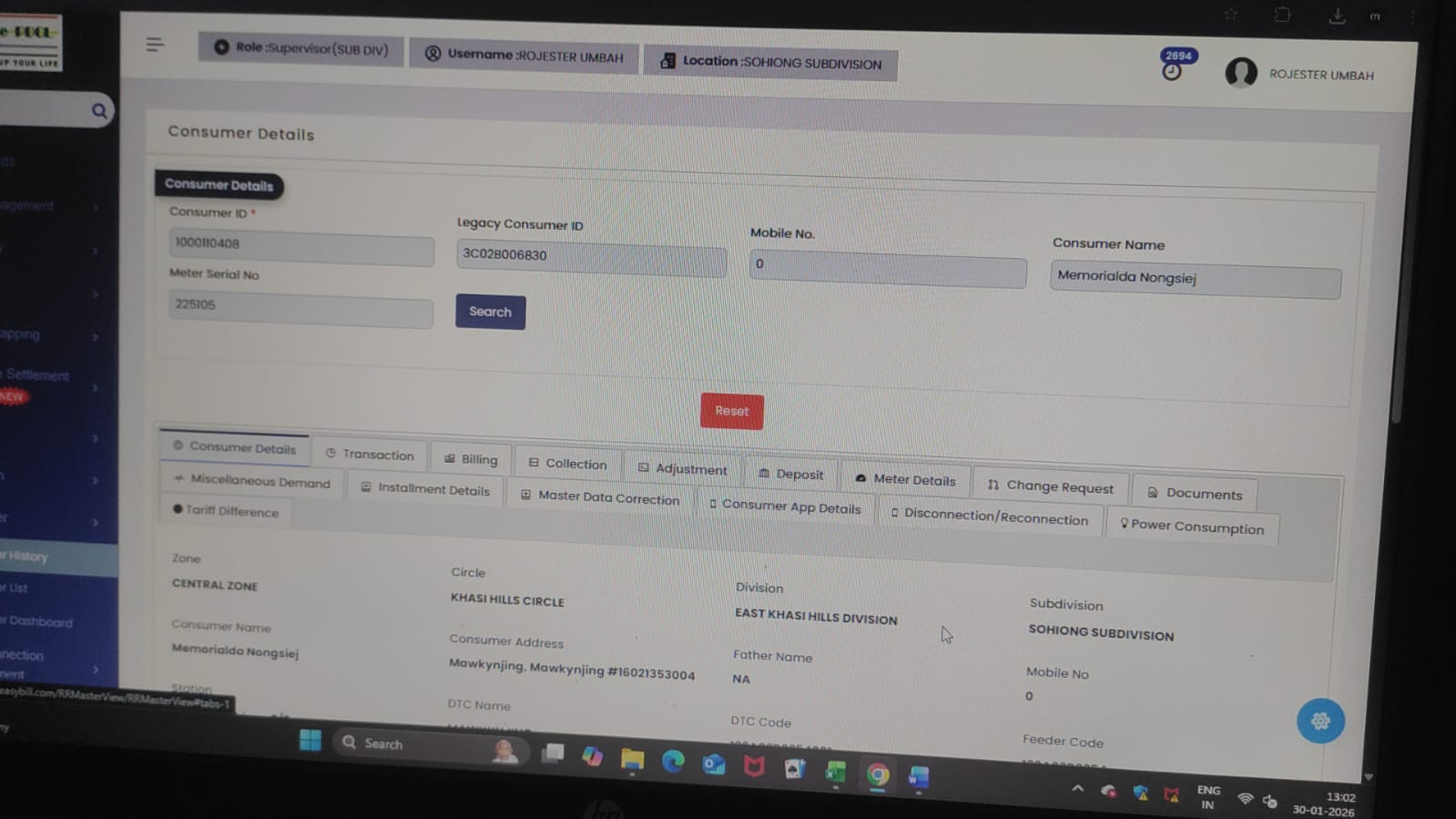The image size is (1456, 819).
Task: Focus the Legacy Consumer ID field
Action: [591, 257]
